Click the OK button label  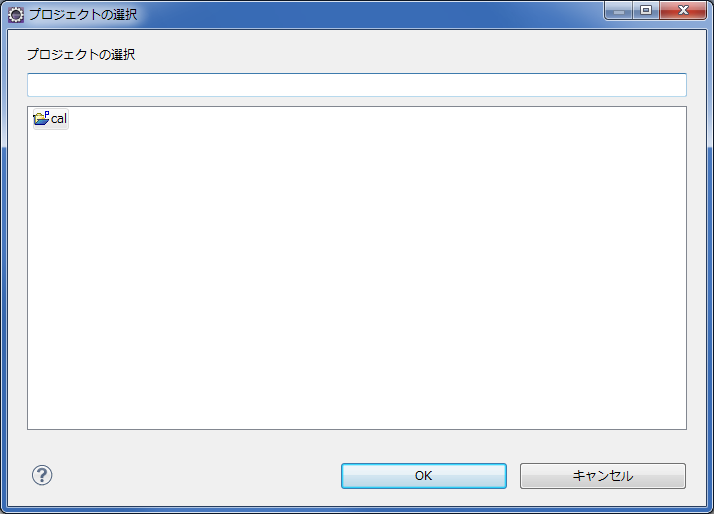423,476
